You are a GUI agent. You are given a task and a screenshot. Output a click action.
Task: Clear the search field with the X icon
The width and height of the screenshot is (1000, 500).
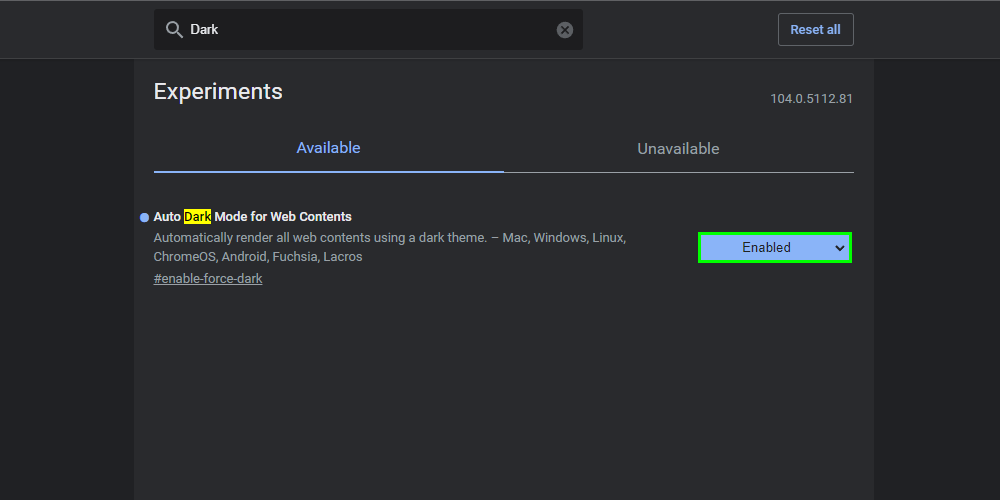pos(564,30)
